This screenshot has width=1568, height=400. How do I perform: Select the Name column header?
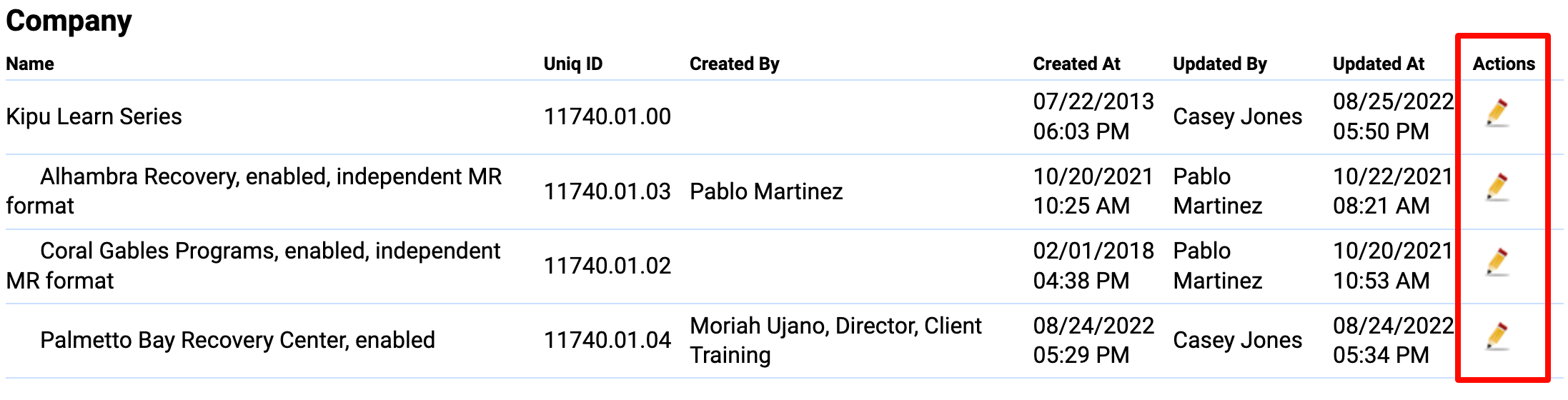pos(30,64)
